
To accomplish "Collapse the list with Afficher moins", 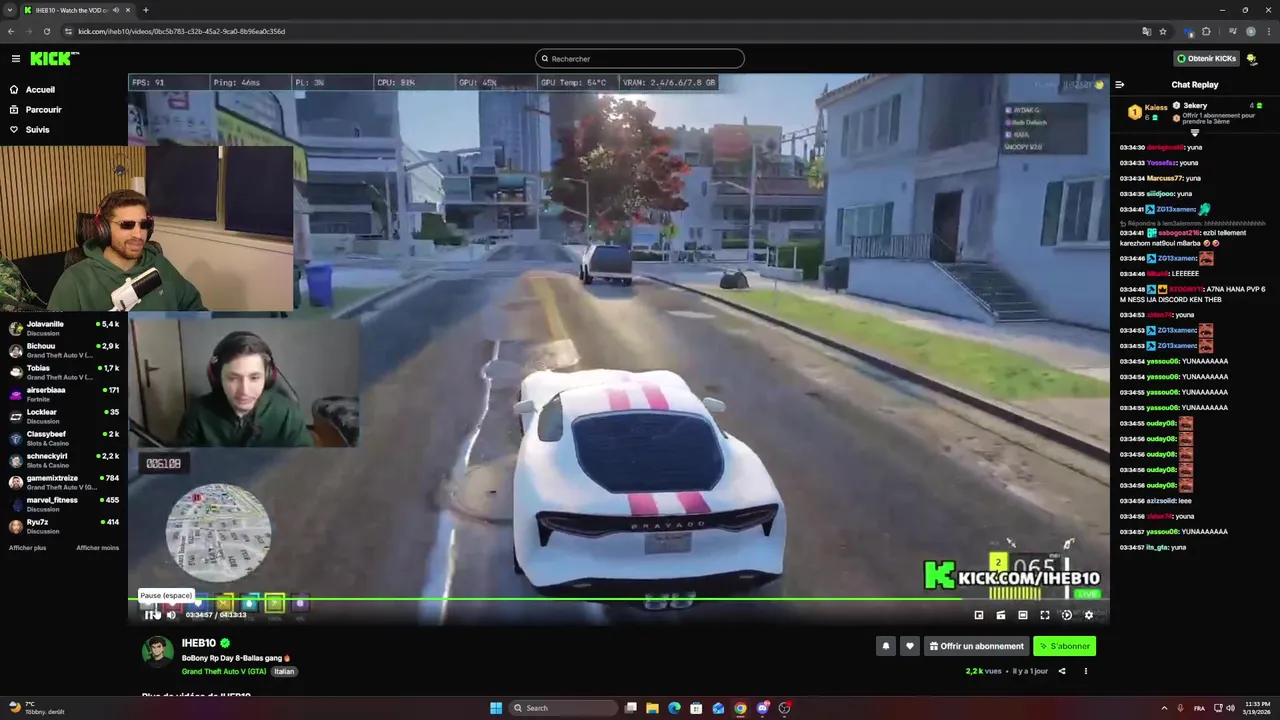I will [97, 548].
